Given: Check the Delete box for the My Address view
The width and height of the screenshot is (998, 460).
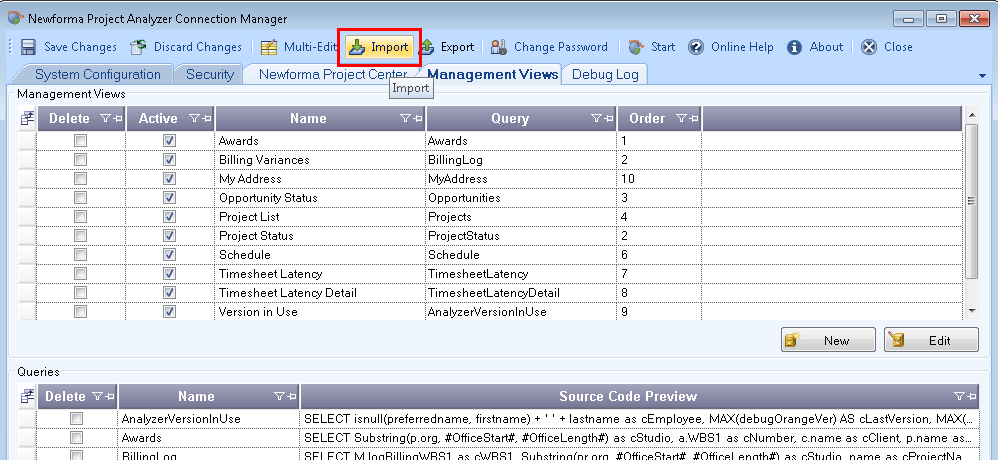Looking at the screenshot, I should [80, 179].
